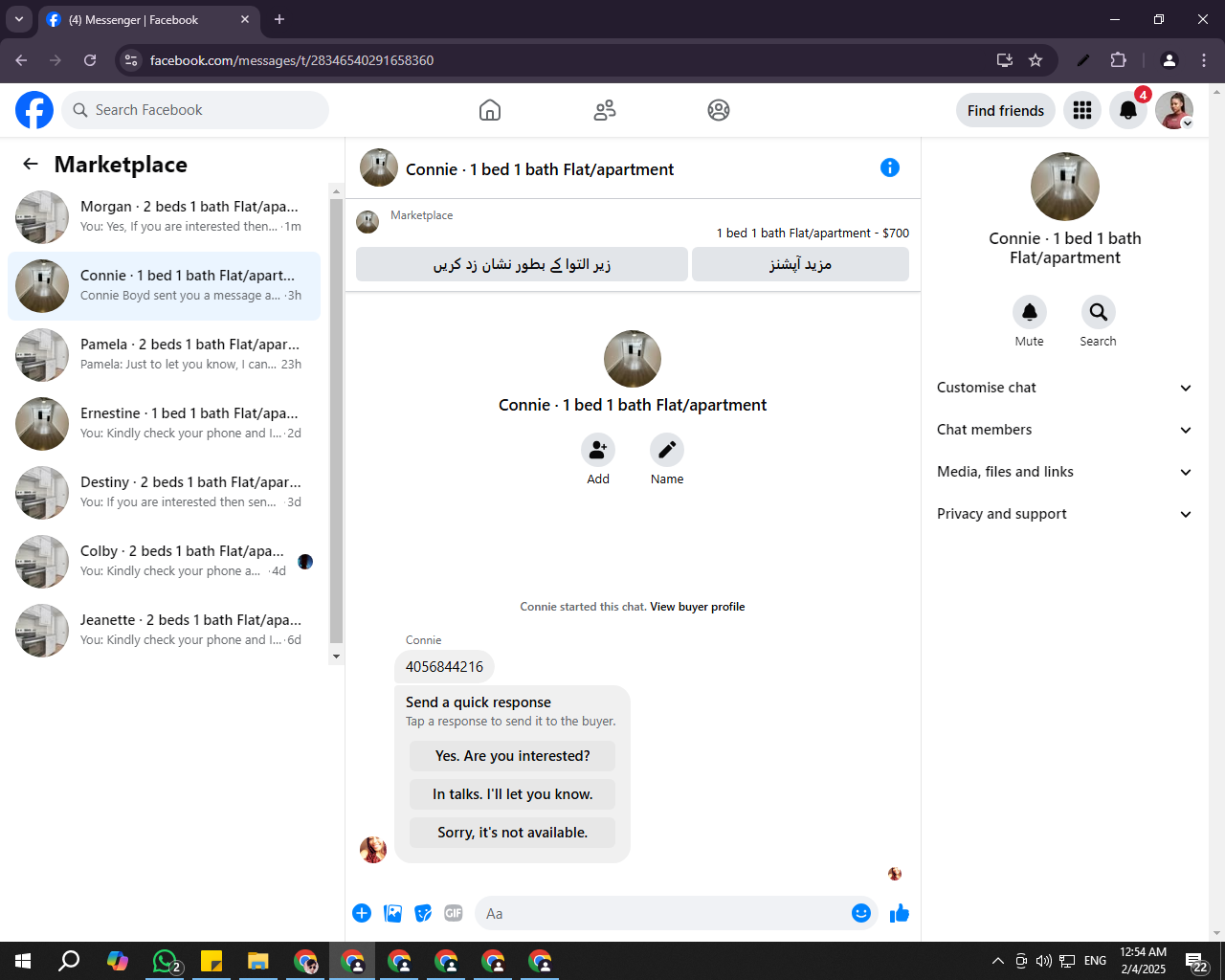The image size is (1225, 980).
Task: Bookmark this page with star icon
Action: (x=1036, y=60)
